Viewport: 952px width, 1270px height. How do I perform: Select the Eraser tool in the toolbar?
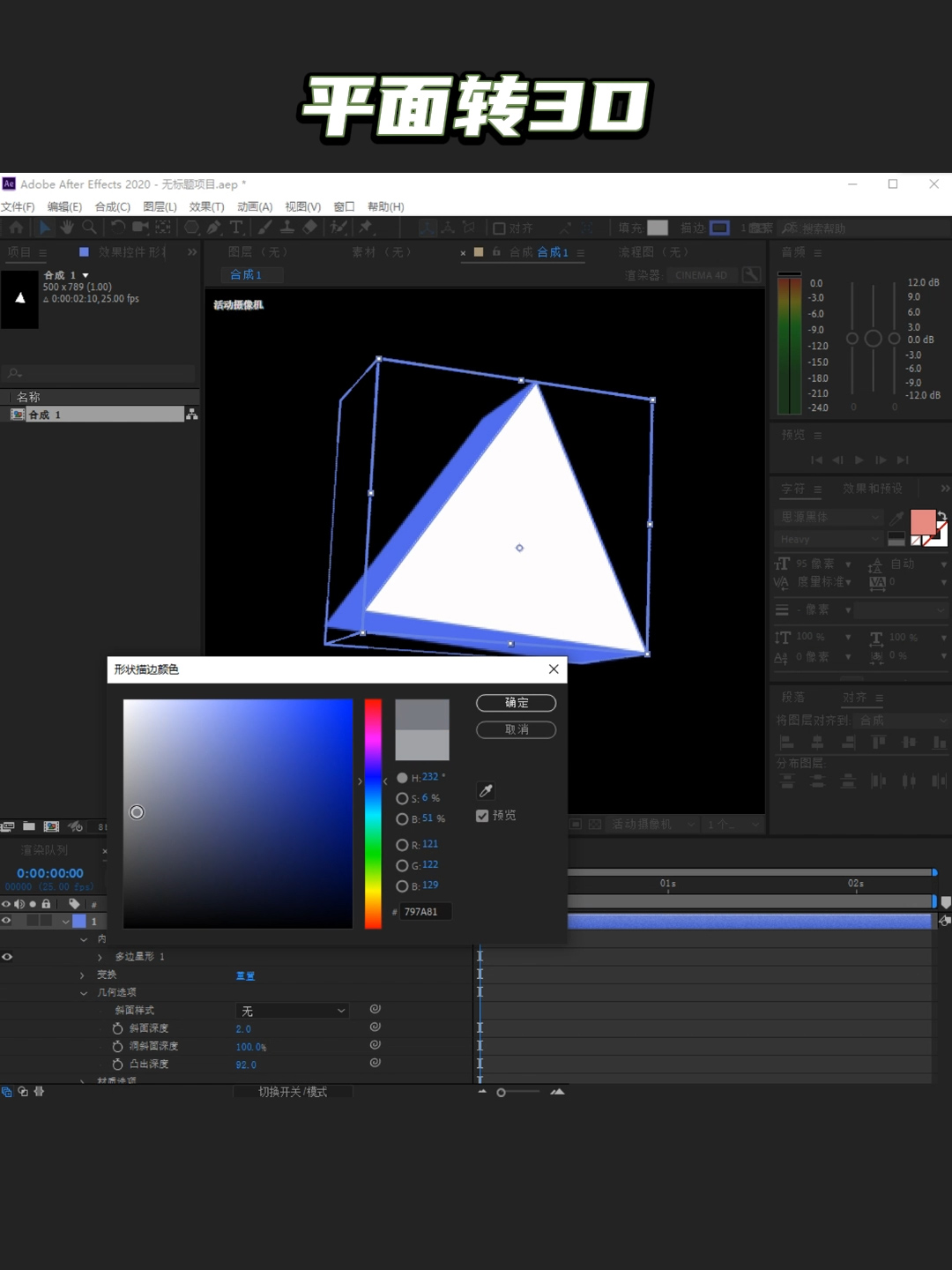[x=309, y=228]
